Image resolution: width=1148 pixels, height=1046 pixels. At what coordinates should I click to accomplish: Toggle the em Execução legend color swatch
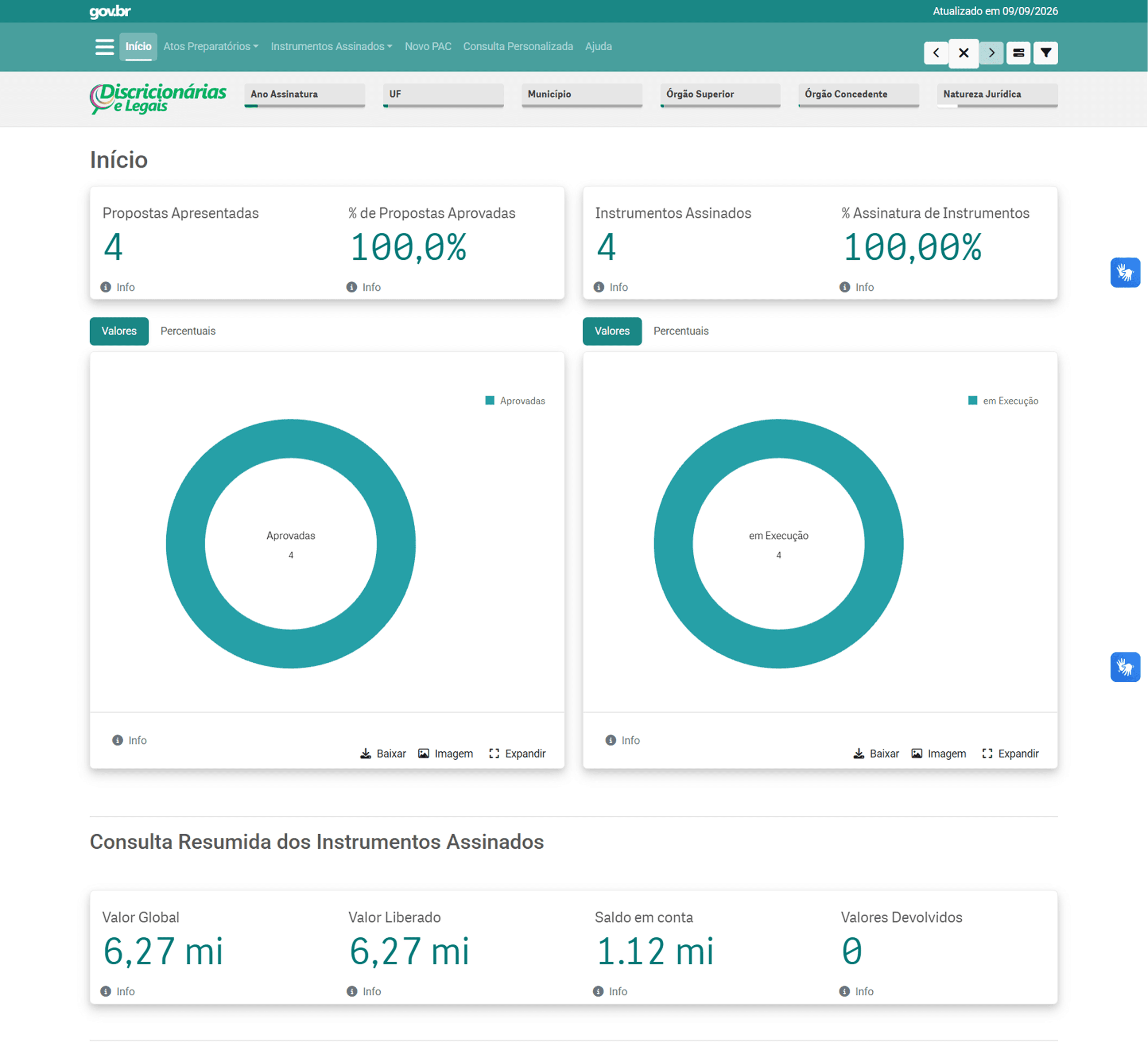973,401
